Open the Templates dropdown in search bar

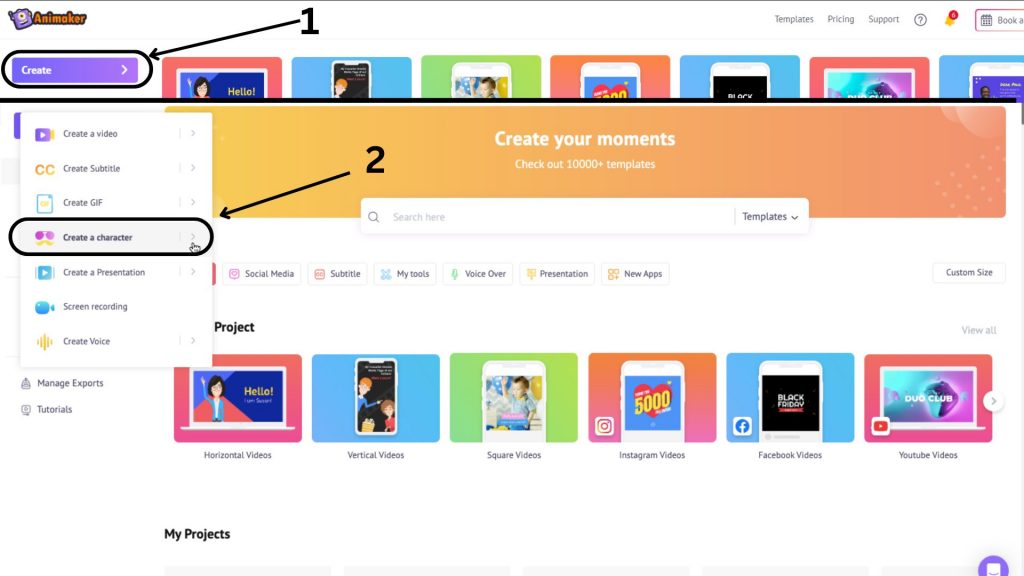click(x=770, y=217)
